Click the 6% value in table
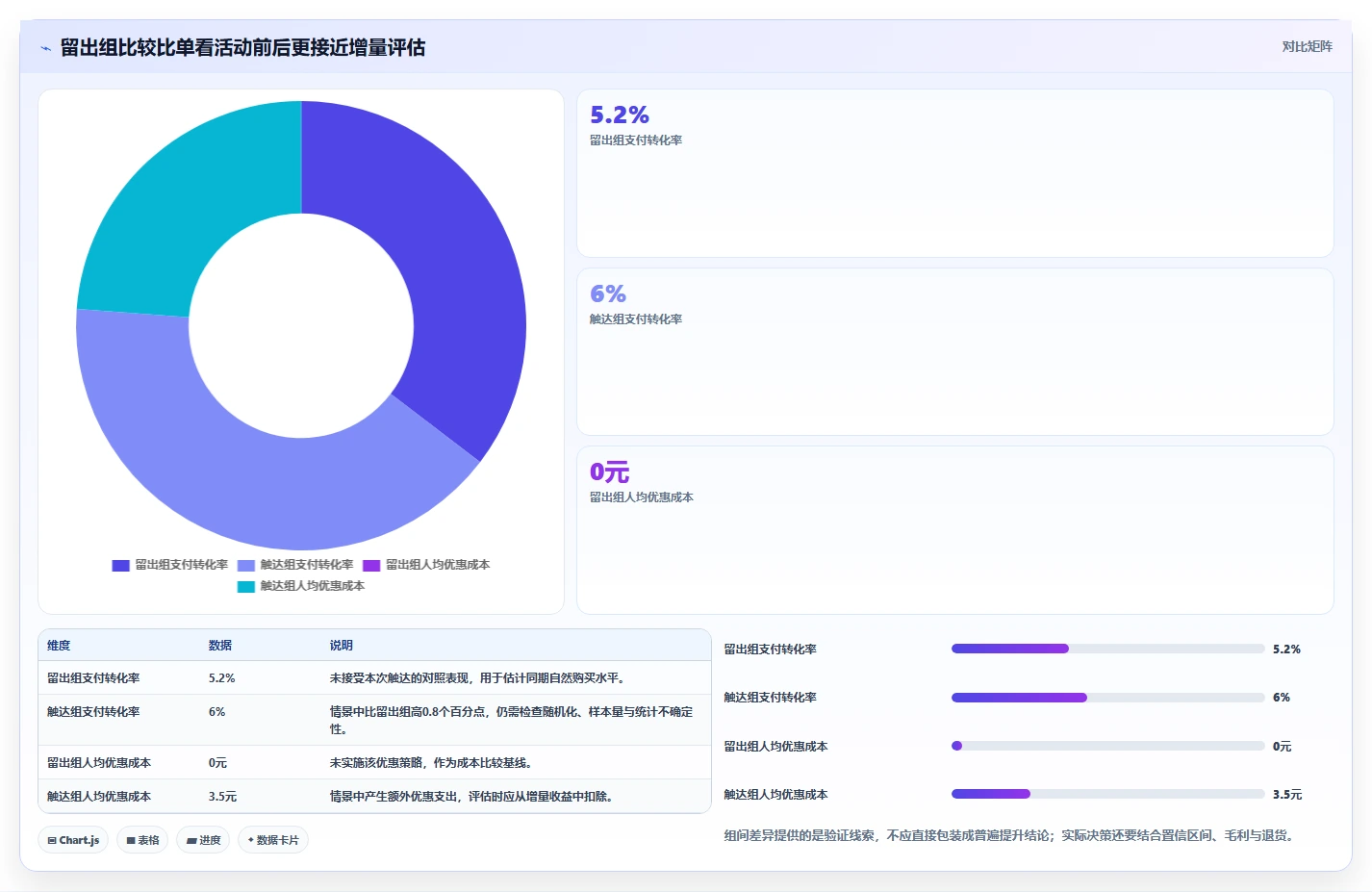The width and height of the screenshot is (1372, 892). pos(217,712)
